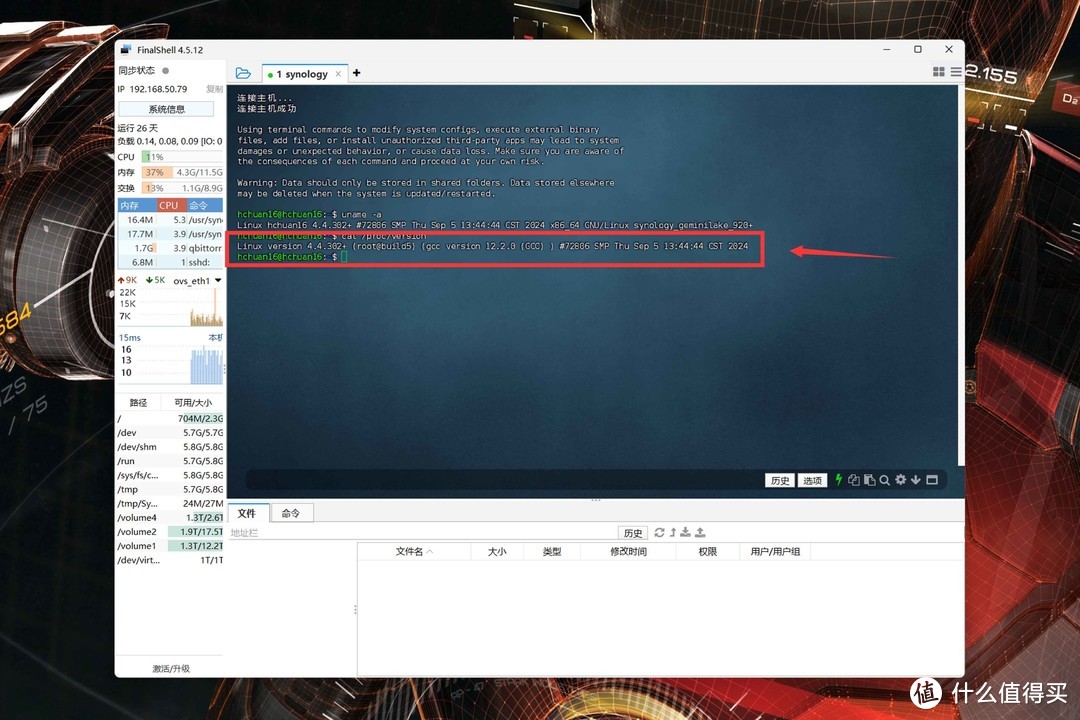The image size is (1080, 720).
Task: Switch to the 命令 tab
Action: coord(291,513)
